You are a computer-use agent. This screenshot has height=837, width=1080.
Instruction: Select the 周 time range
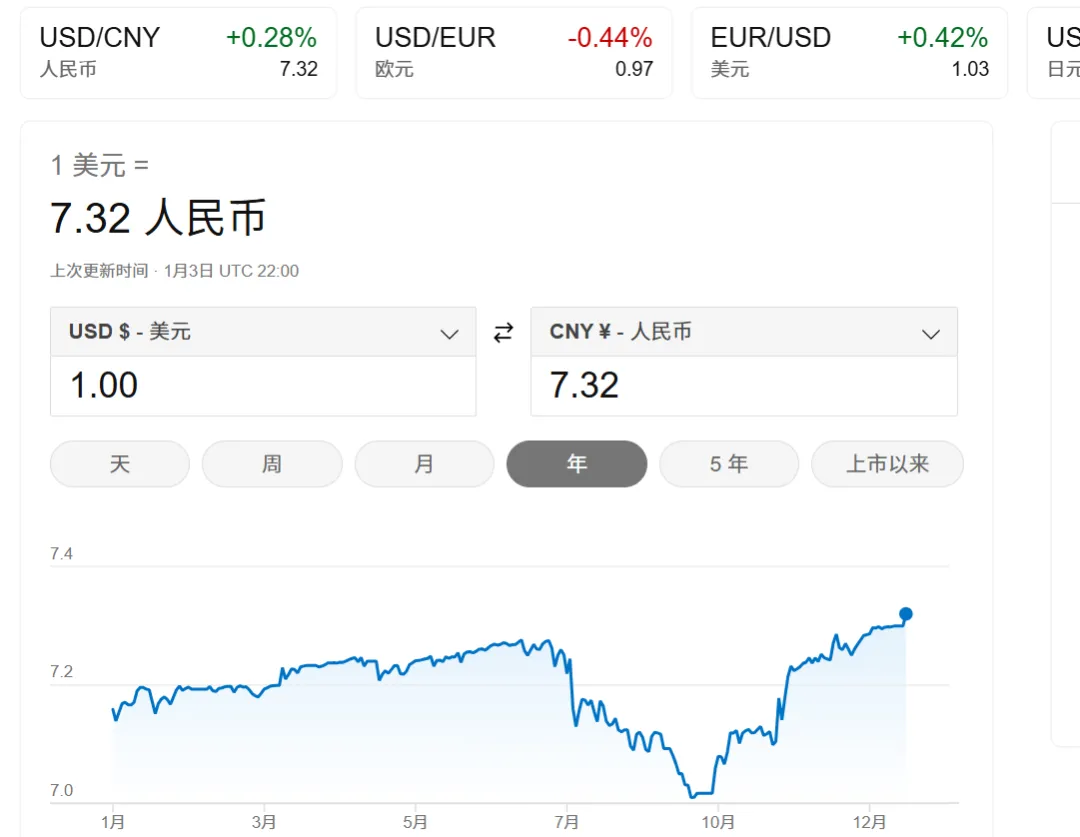pyautogui.click(x=272, y=464)
